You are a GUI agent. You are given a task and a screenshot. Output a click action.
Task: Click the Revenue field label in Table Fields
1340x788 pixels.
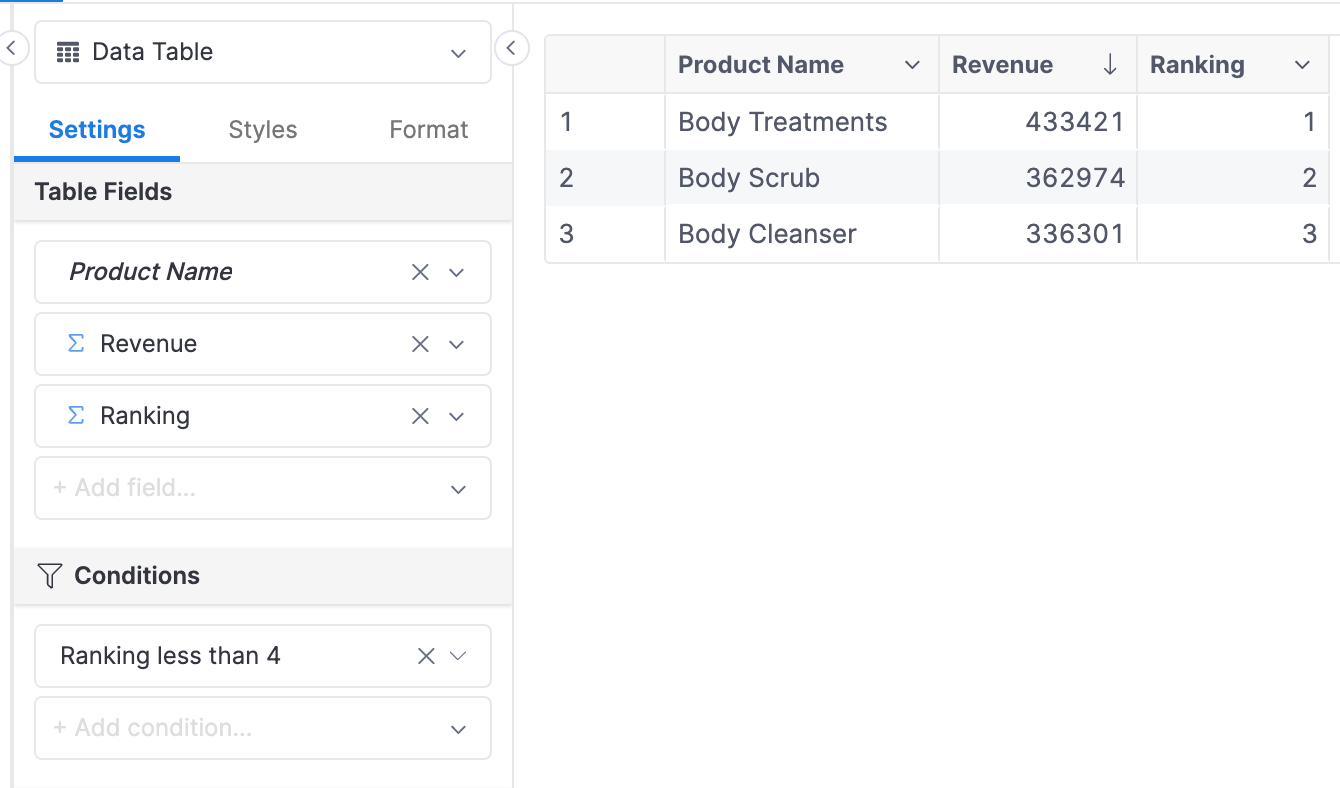tap(149, 344)
